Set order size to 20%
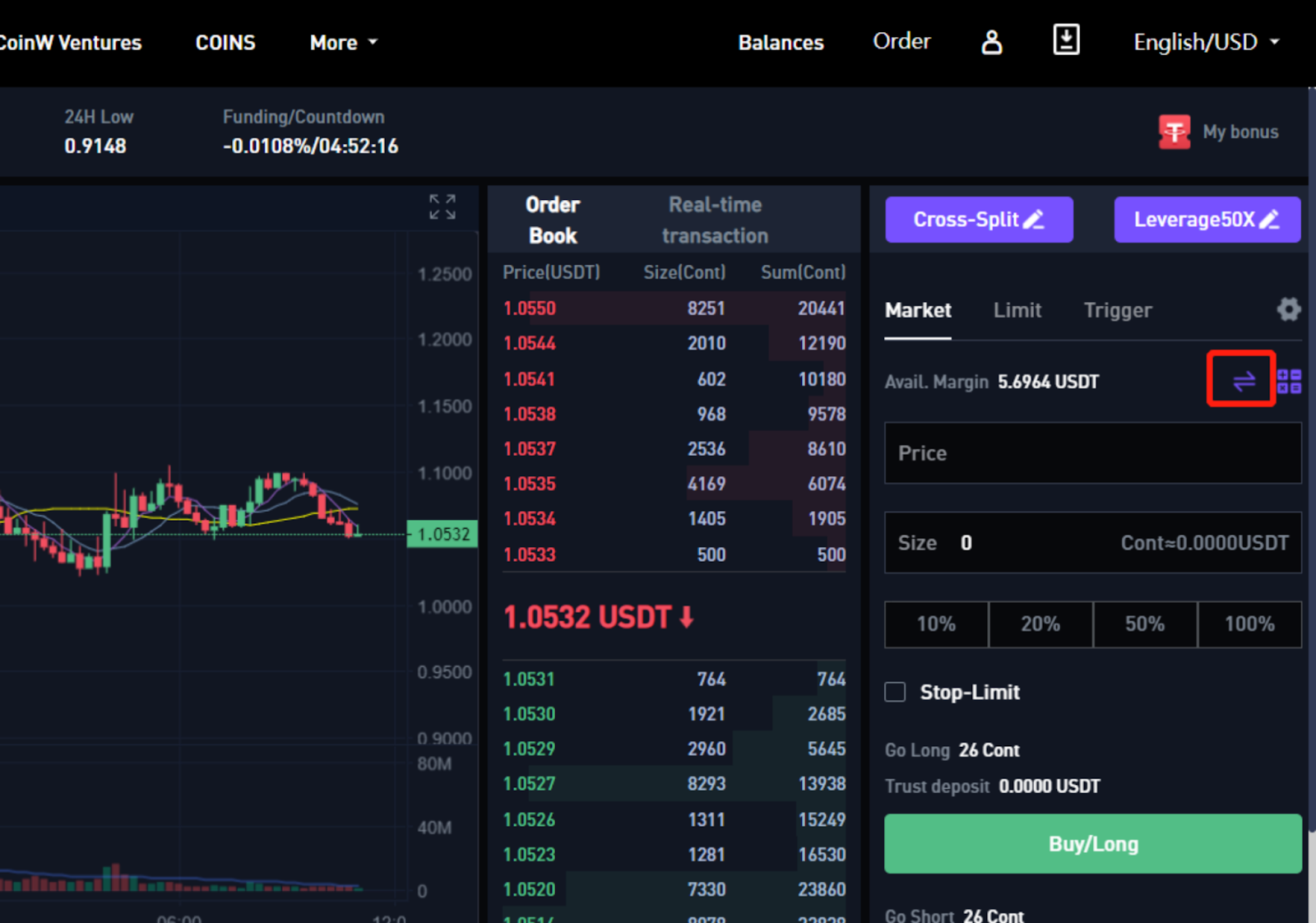 tap(1040, 624)
